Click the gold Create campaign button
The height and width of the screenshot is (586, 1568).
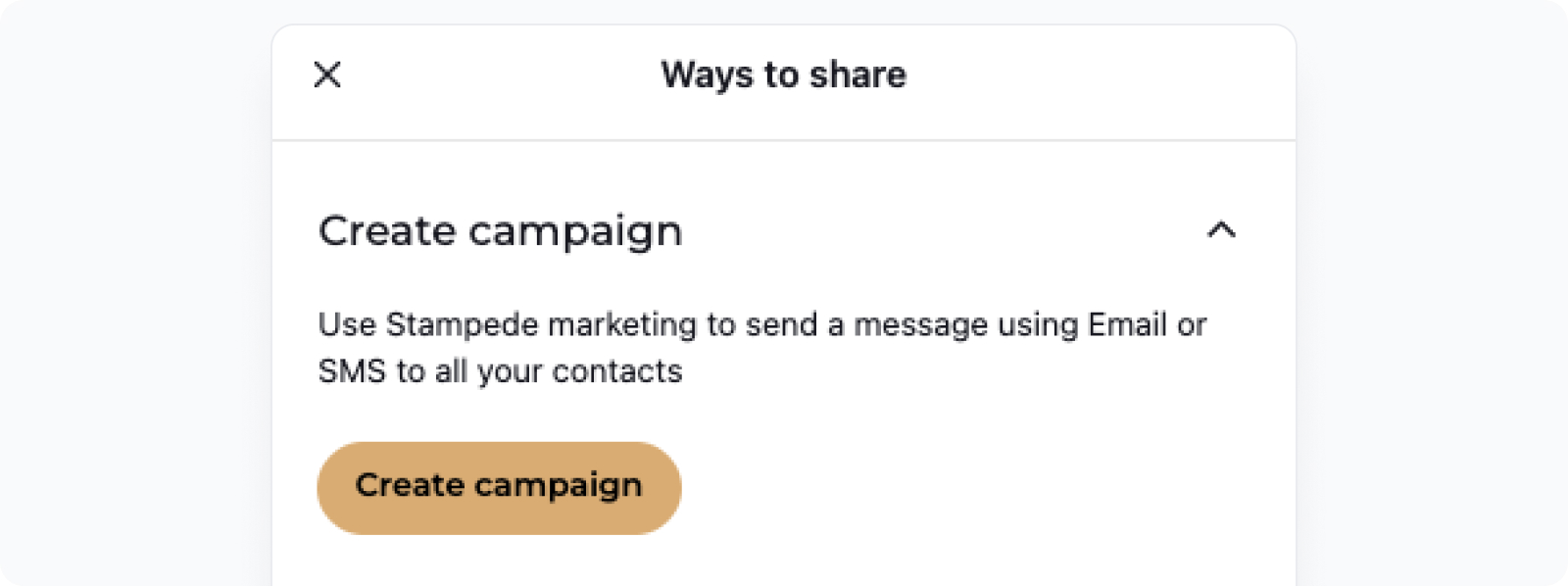499,487
